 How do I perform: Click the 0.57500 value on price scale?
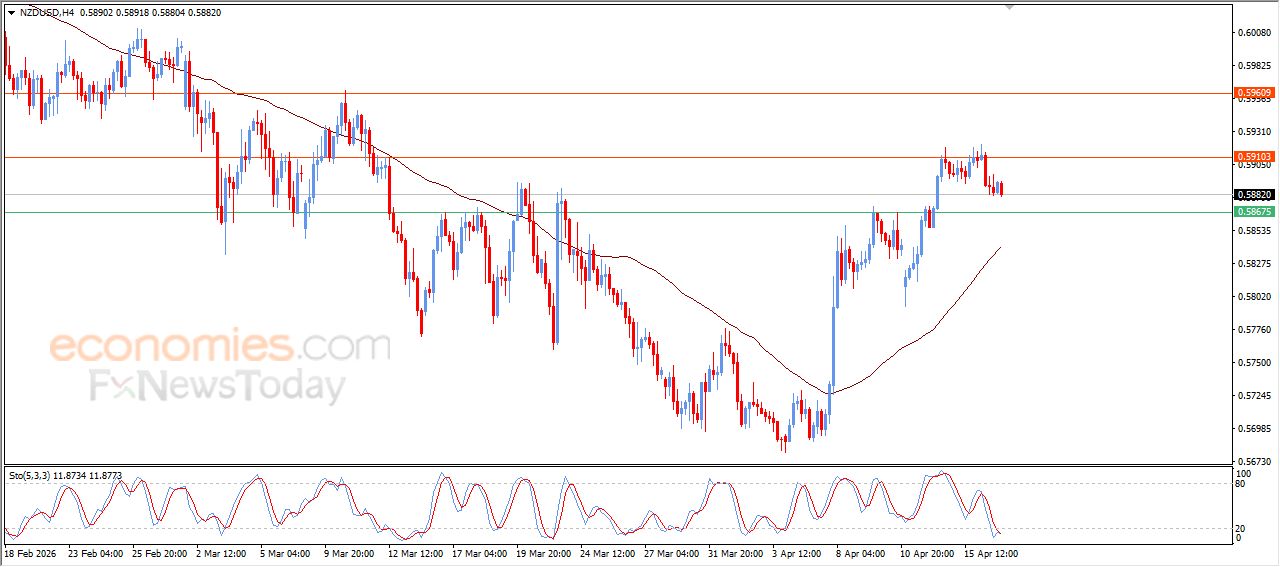point(1253,362)
